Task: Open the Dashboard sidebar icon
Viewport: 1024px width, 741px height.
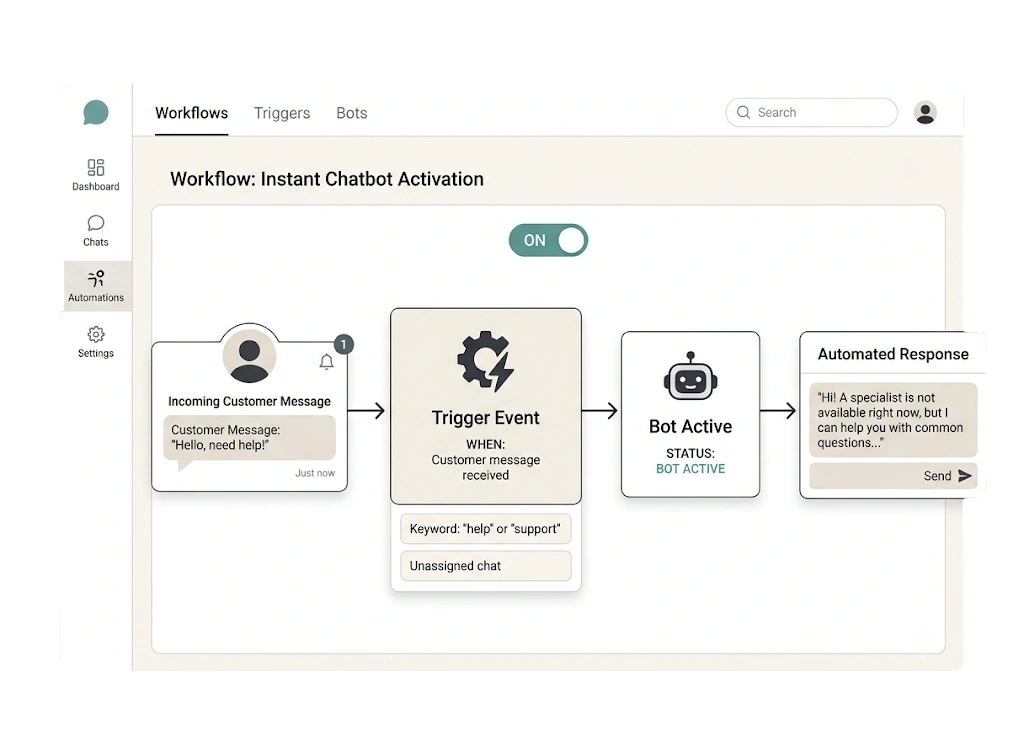Action: pyautogui.click(x=96, y=167)
